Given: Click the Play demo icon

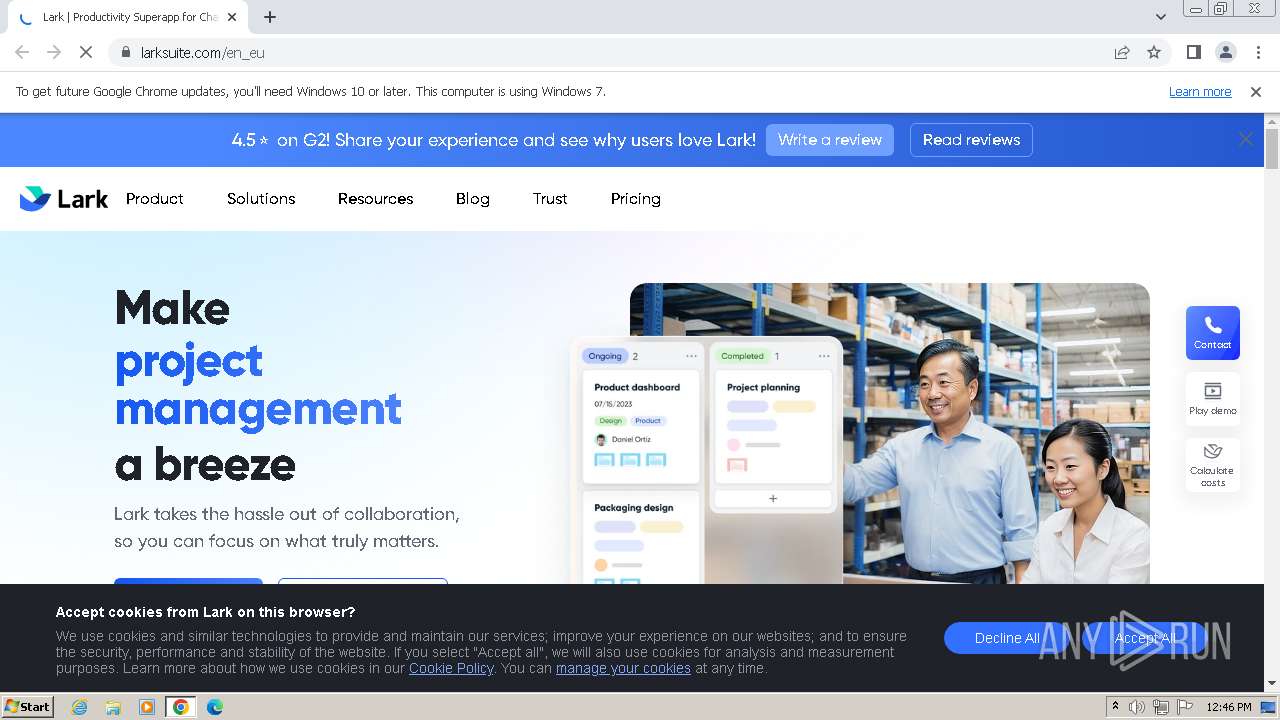Looking at the screenshot, I should click(1212, 398).
